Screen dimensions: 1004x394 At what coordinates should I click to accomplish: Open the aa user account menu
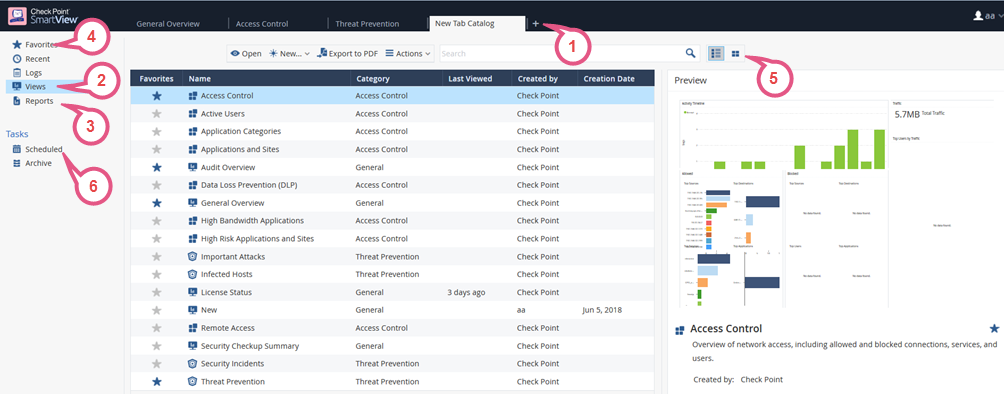coord(987,16)
